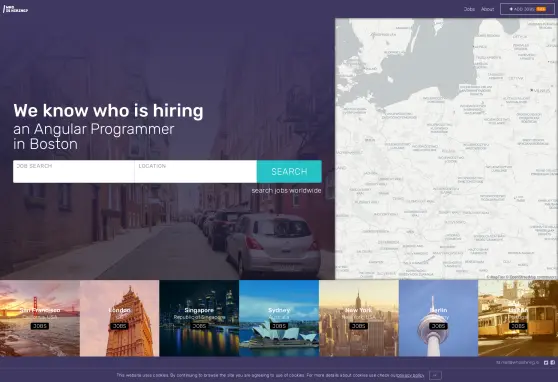
Task: Open San Francisco jobs tile
Action: tap(40, 318)
